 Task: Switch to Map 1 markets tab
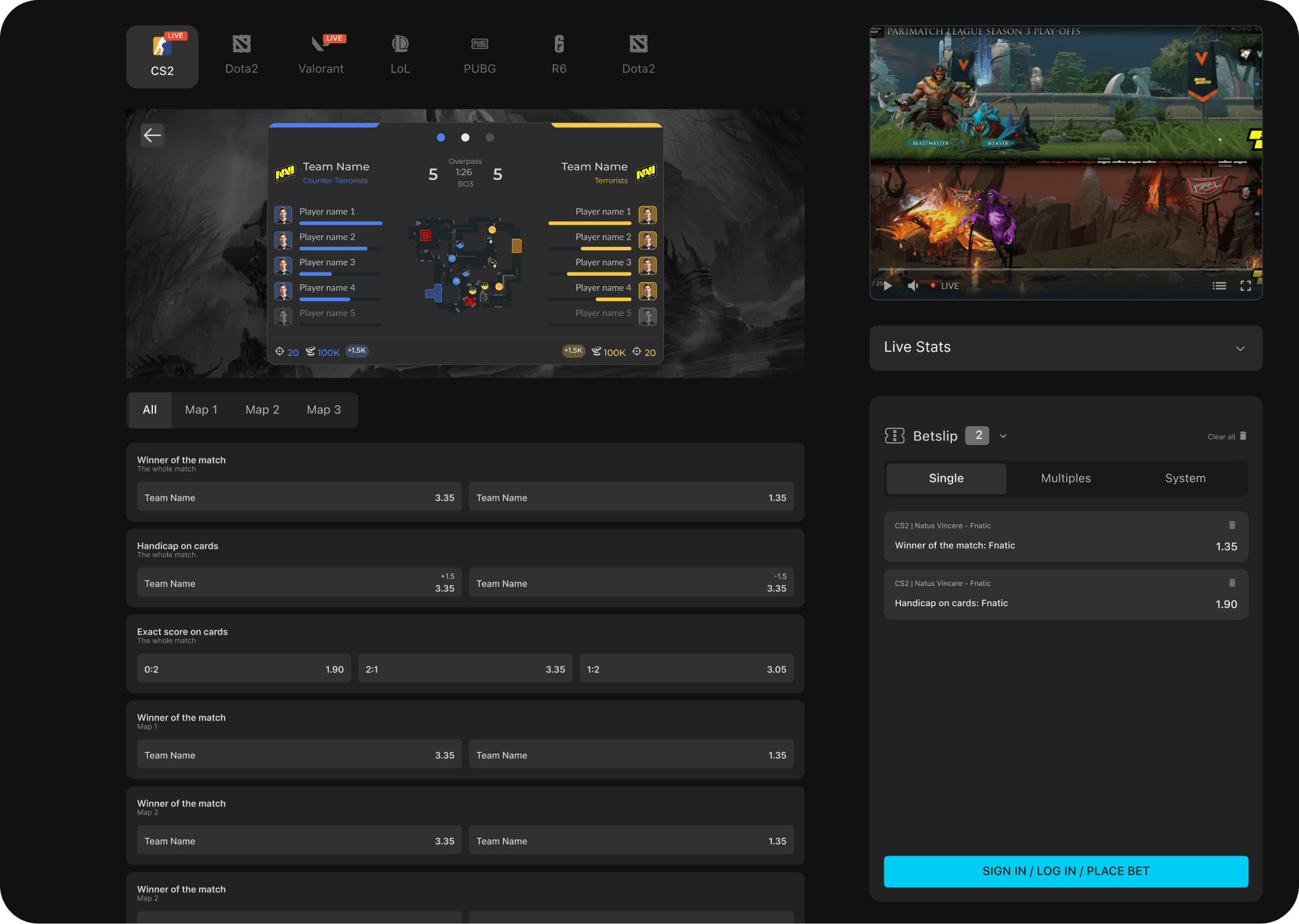(201, 410)
